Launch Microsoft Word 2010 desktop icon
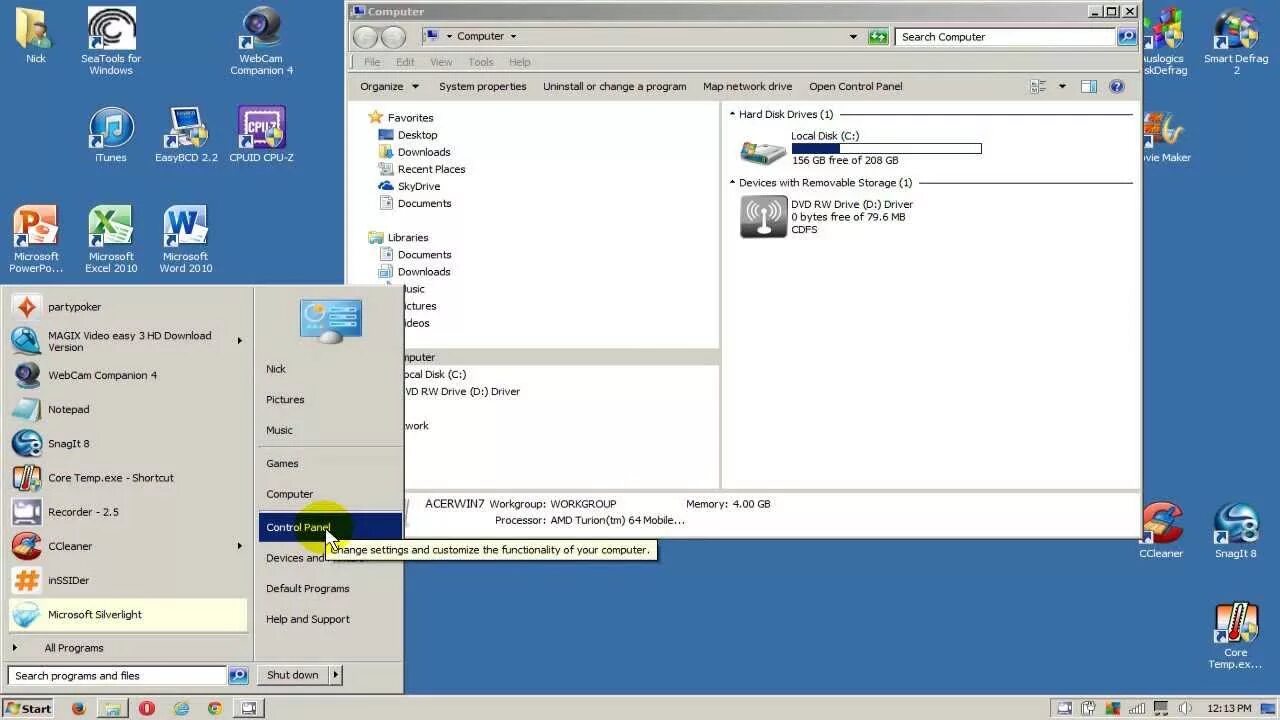Screen dimensions: 1280x720 point(186,240)
